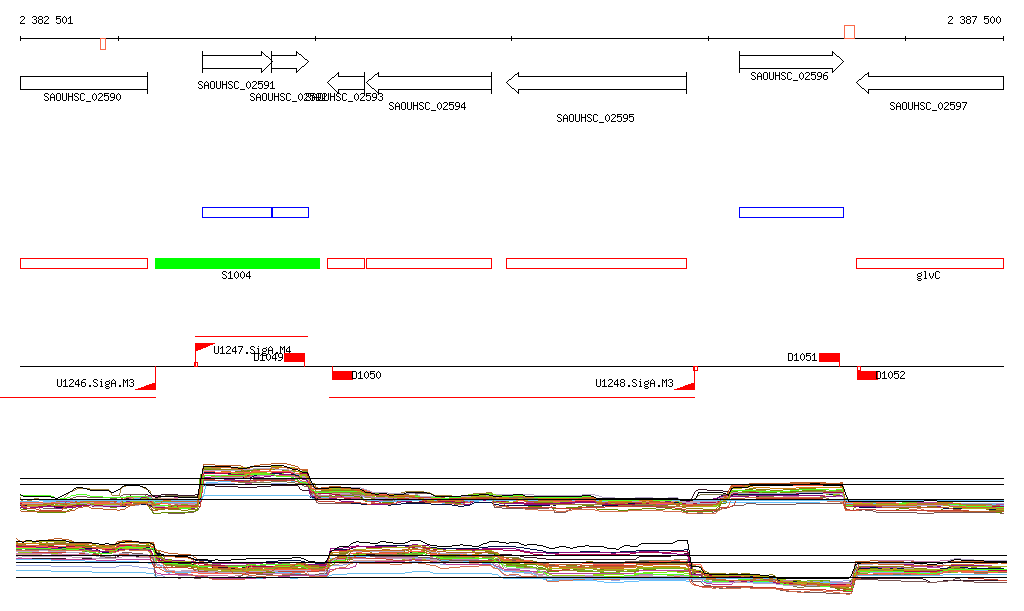Click the end coordinate 2 387 500

point(974,20)
